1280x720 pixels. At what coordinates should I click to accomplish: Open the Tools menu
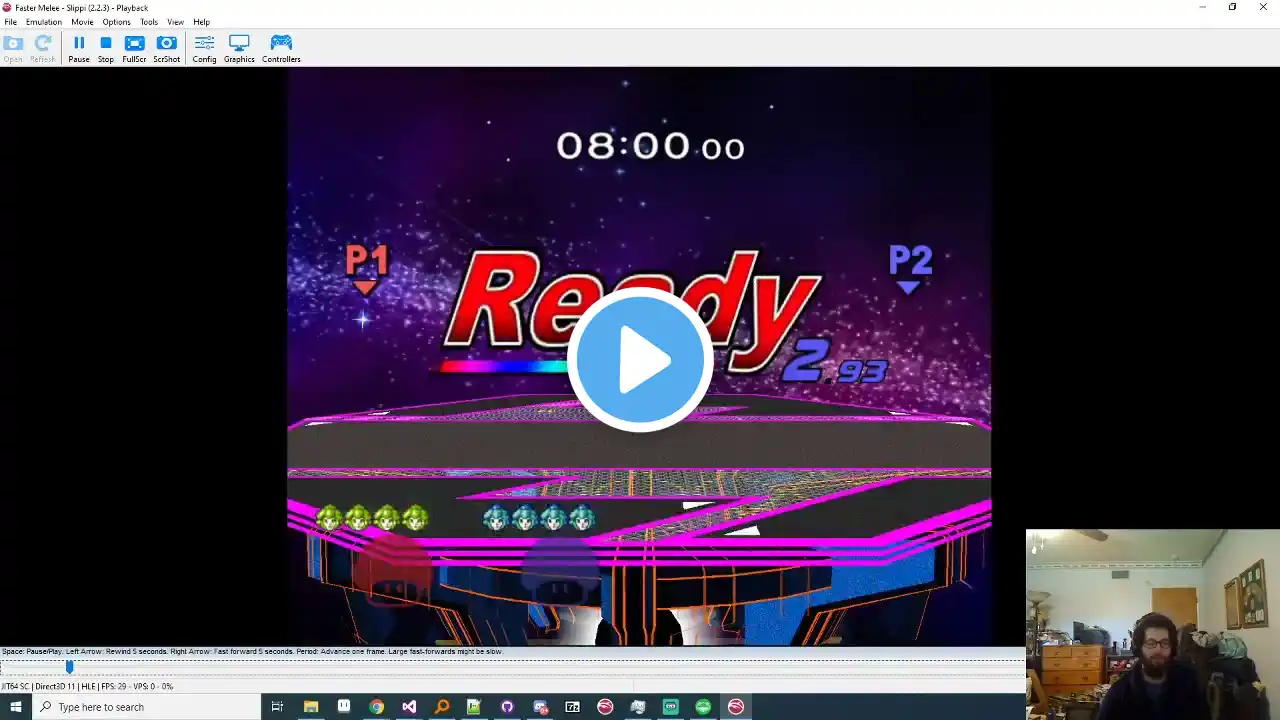149,22
